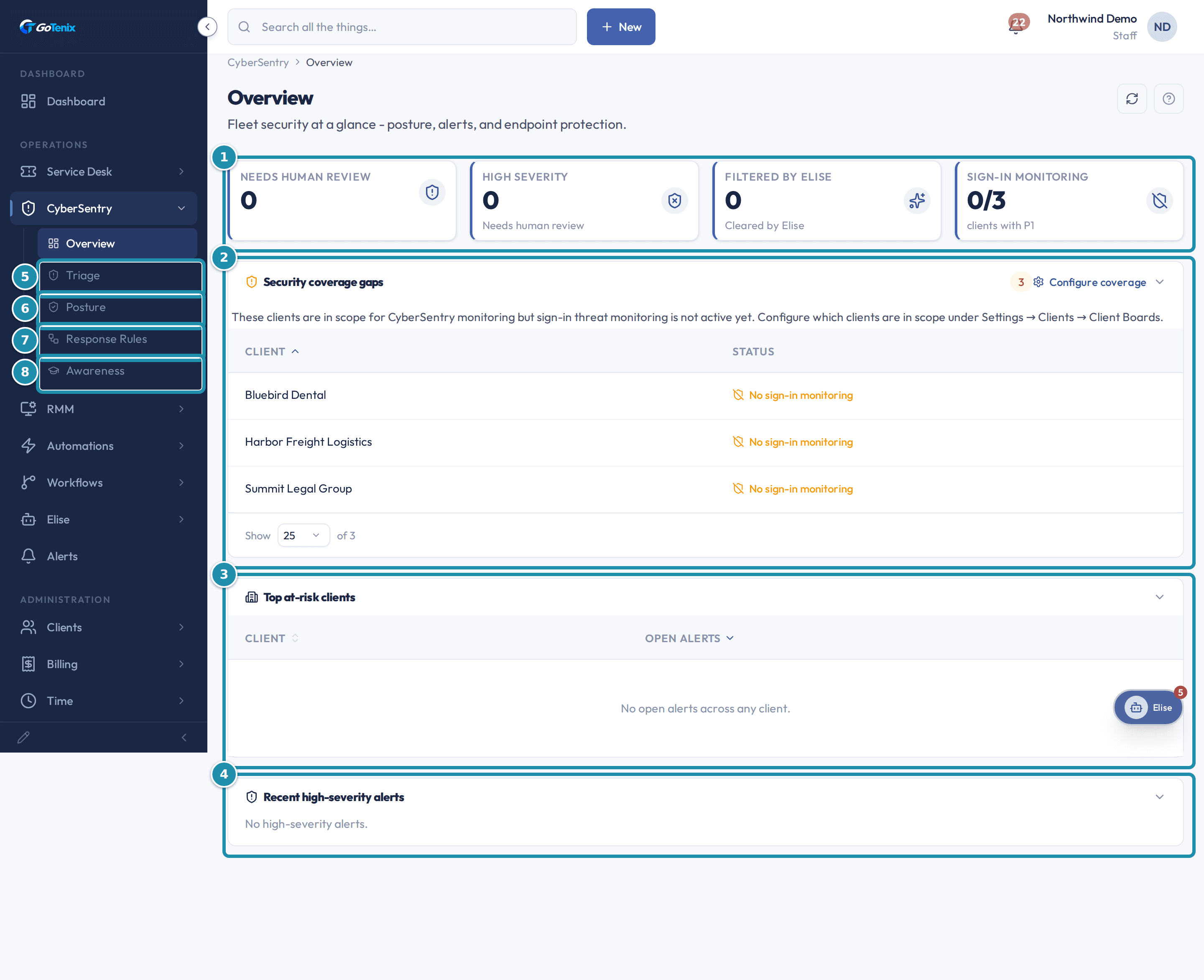Click Summit Legal Group client name

click(298, 488)
